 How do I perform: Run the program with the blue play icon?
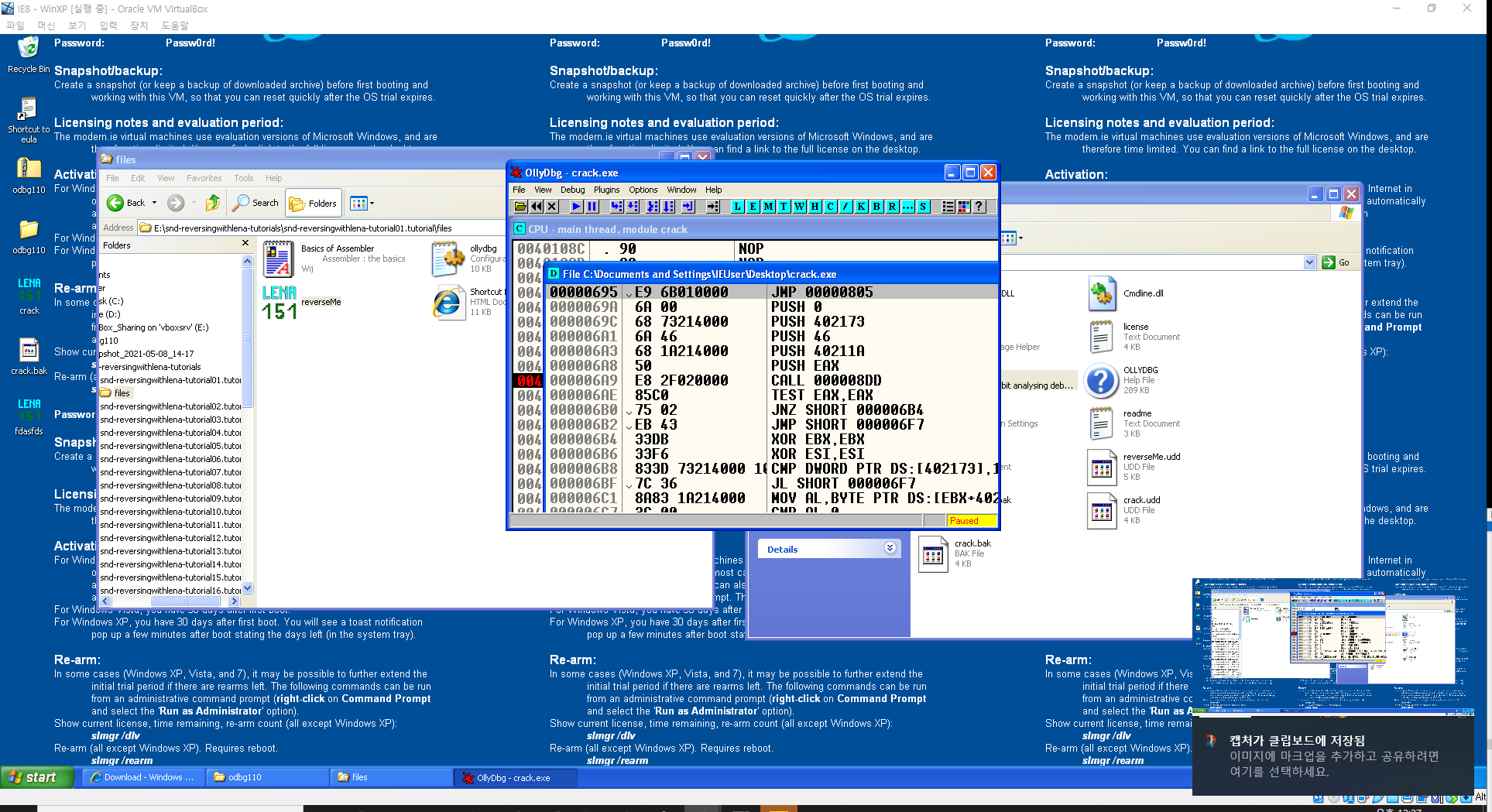(x=576, y=206)
